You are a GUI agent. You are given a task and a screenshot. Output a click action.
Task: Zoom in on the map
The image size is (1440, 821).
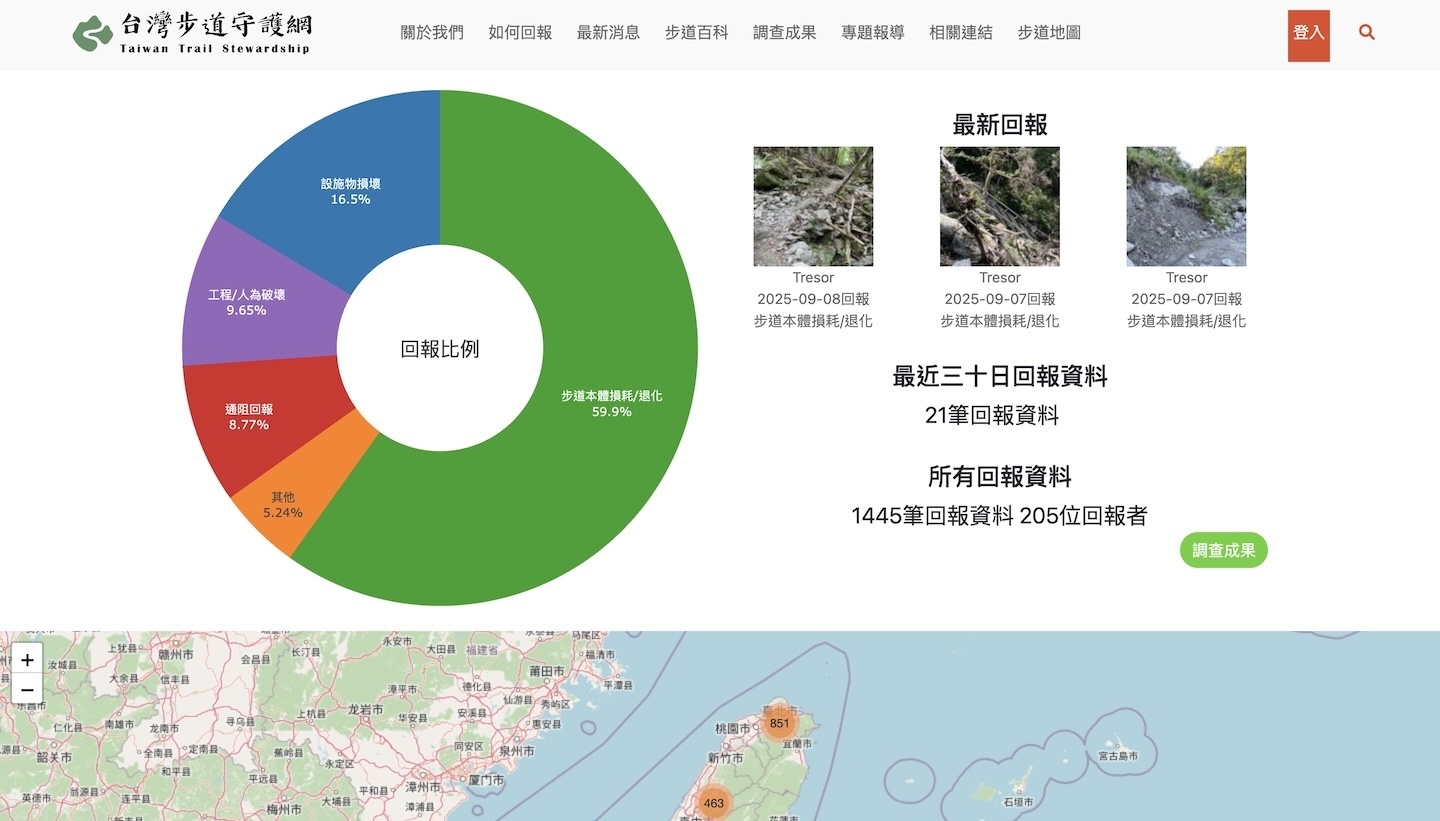[x=27, y=660]
